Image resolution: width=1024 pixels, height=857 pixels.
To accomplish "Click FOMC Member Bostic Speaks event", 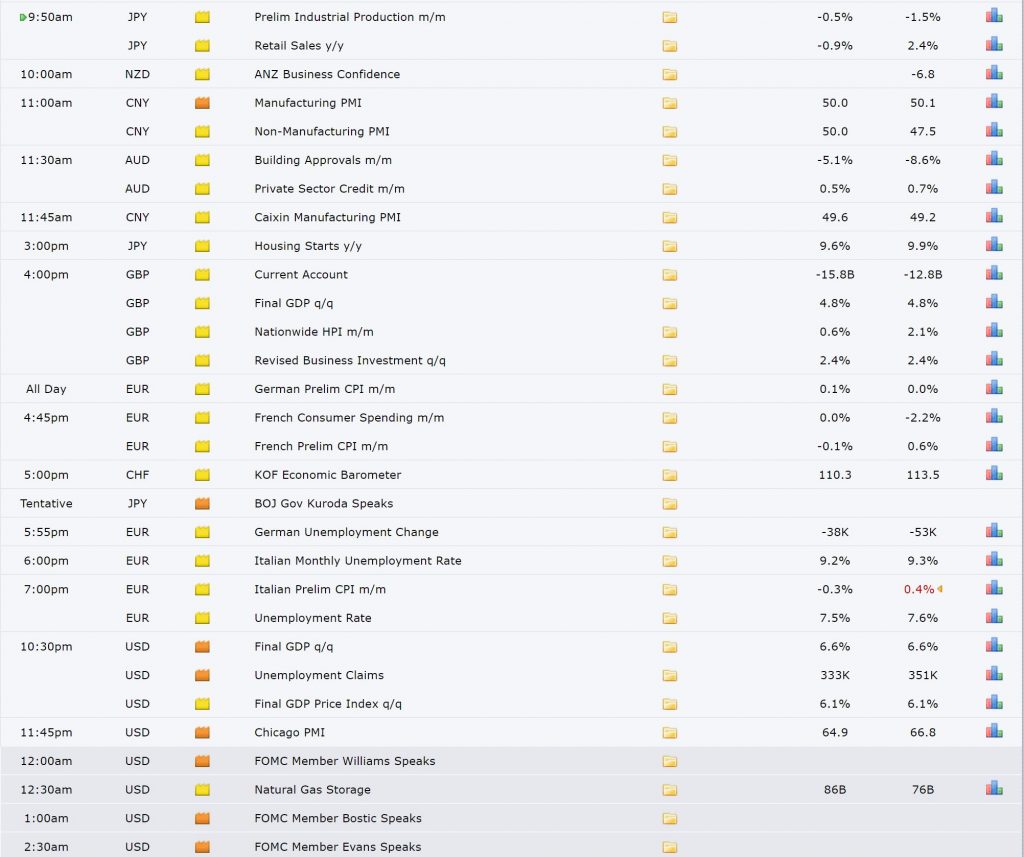I will pos(338,818).
